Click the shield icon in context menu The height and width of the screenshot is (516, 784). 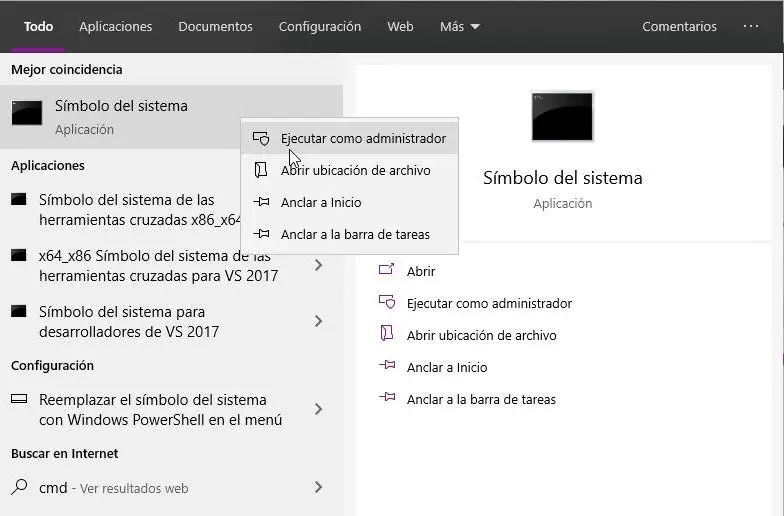[261, 138]
